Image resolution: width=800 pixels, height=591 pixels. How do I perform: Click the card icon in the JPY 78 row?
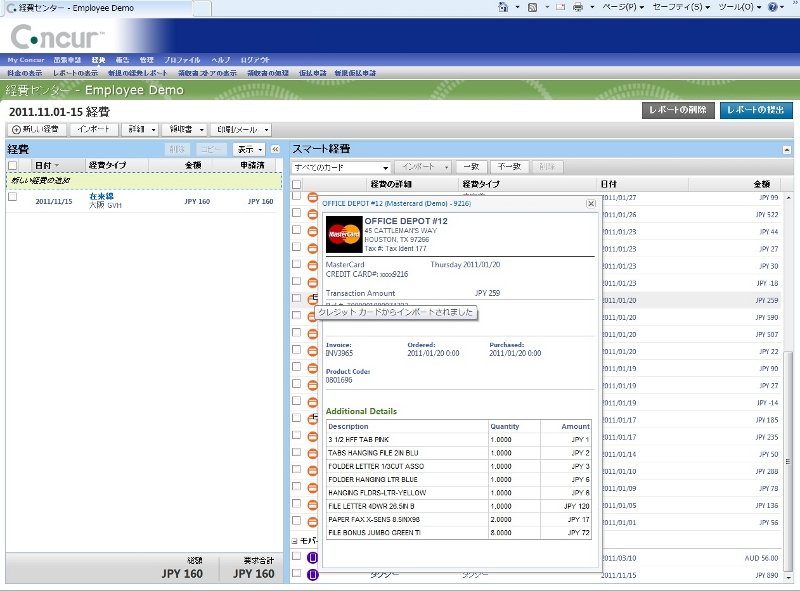click(x=313, y=488)
